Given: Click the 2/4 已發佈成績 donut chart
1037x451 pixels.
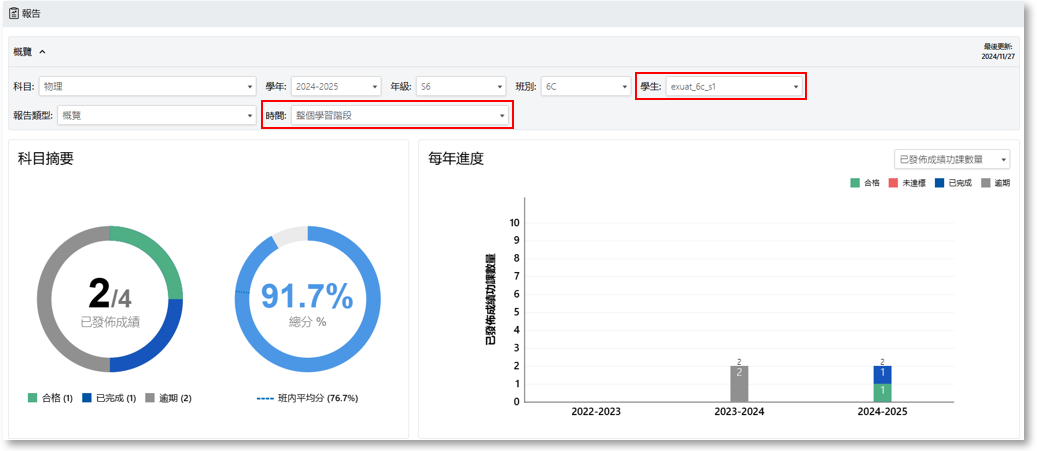Looking at the screenshot, I should coord(110,300).
